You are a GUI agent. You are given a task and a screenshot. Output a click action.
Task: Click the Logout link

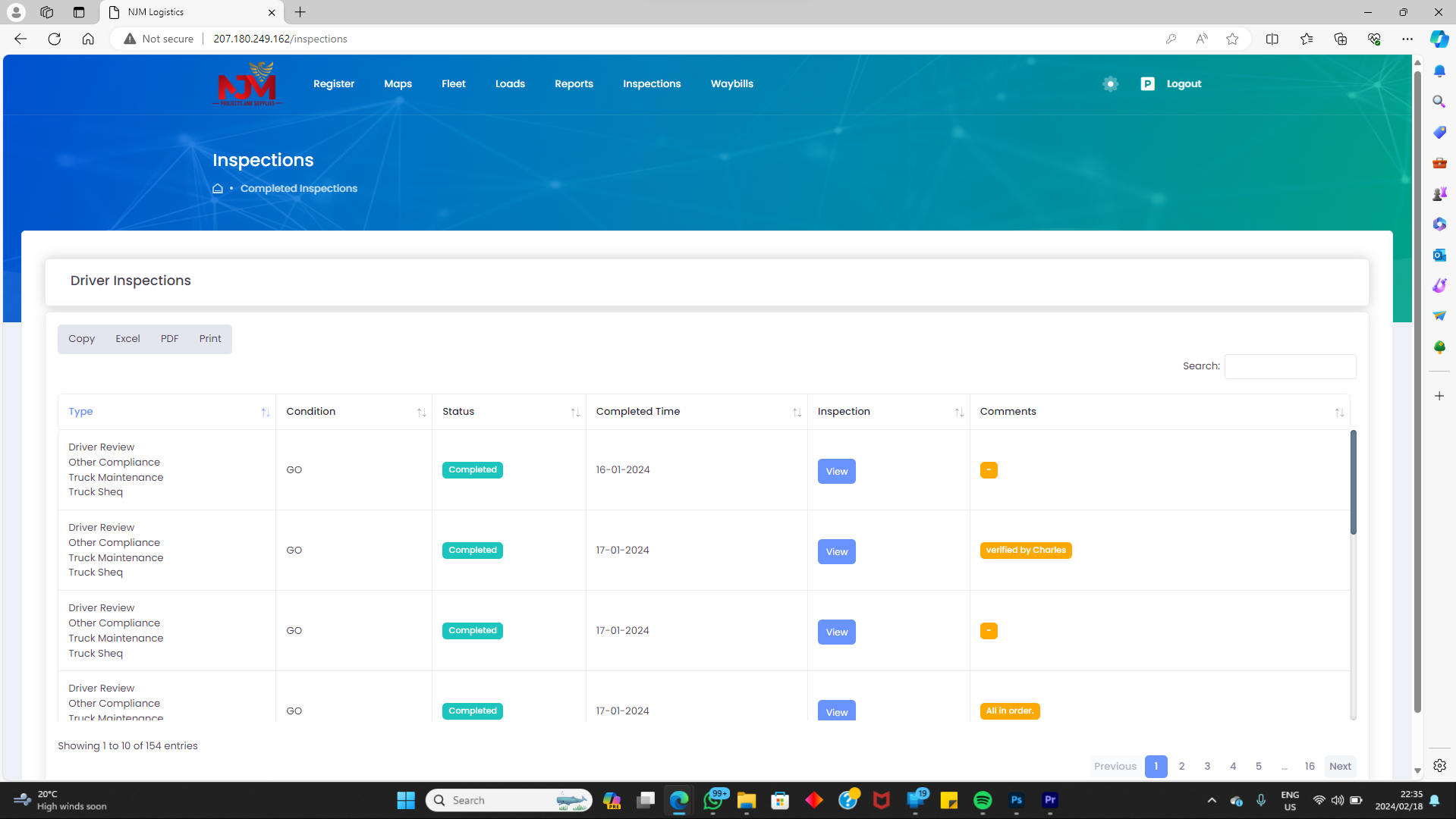coord(1184,84)
